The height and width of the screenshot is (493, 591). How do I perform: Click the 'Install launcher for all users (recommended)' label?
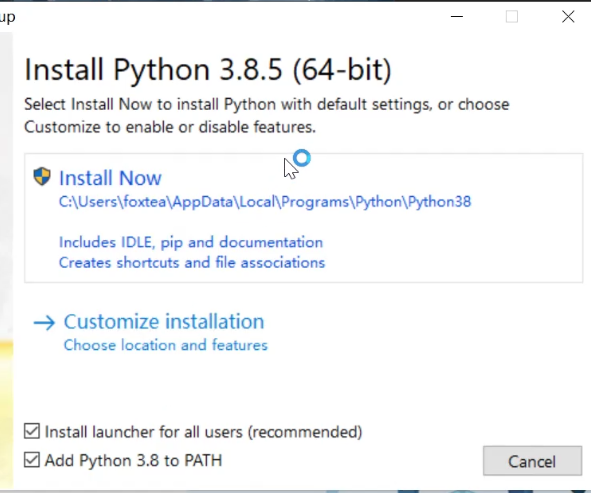pos(204,432)
